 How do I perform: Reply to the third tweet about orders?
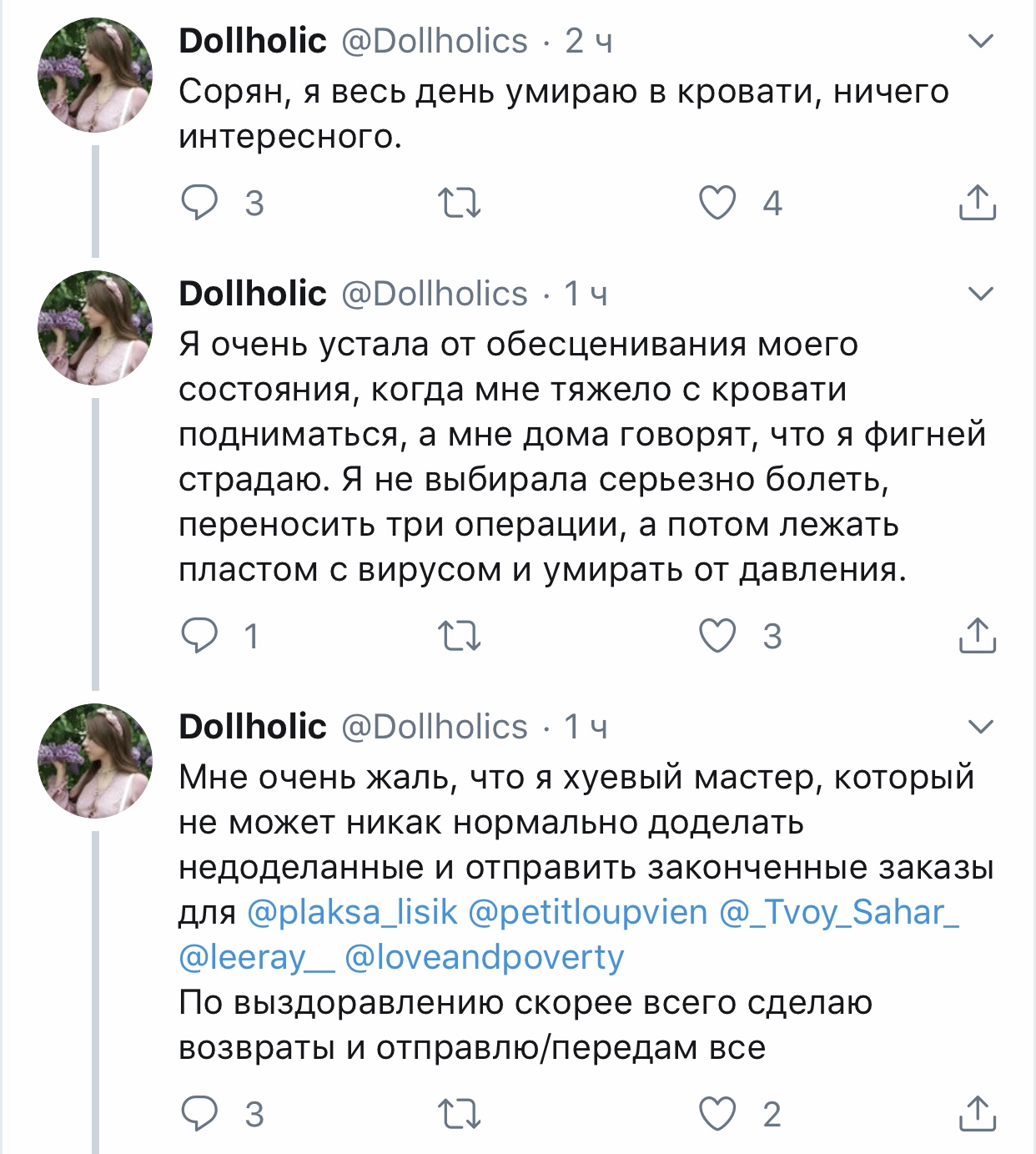199,1113
